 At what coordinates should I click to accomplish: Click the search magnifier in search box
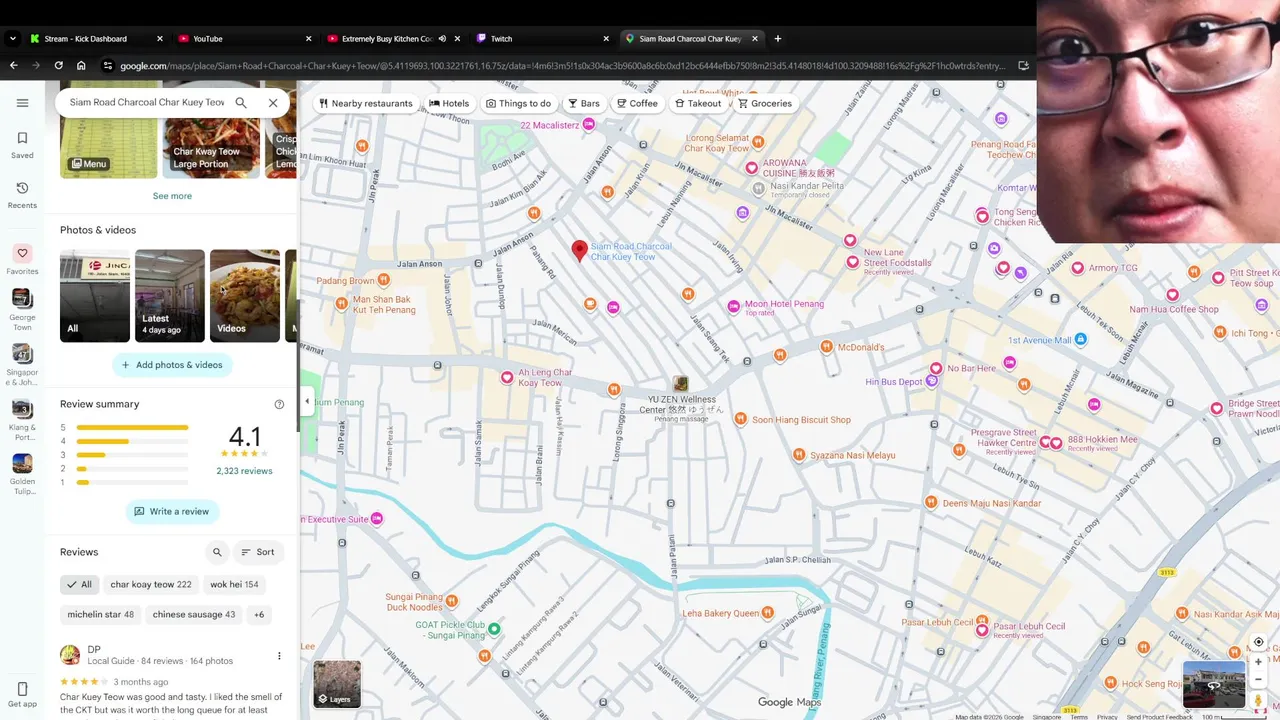click(x=241, y=102)
